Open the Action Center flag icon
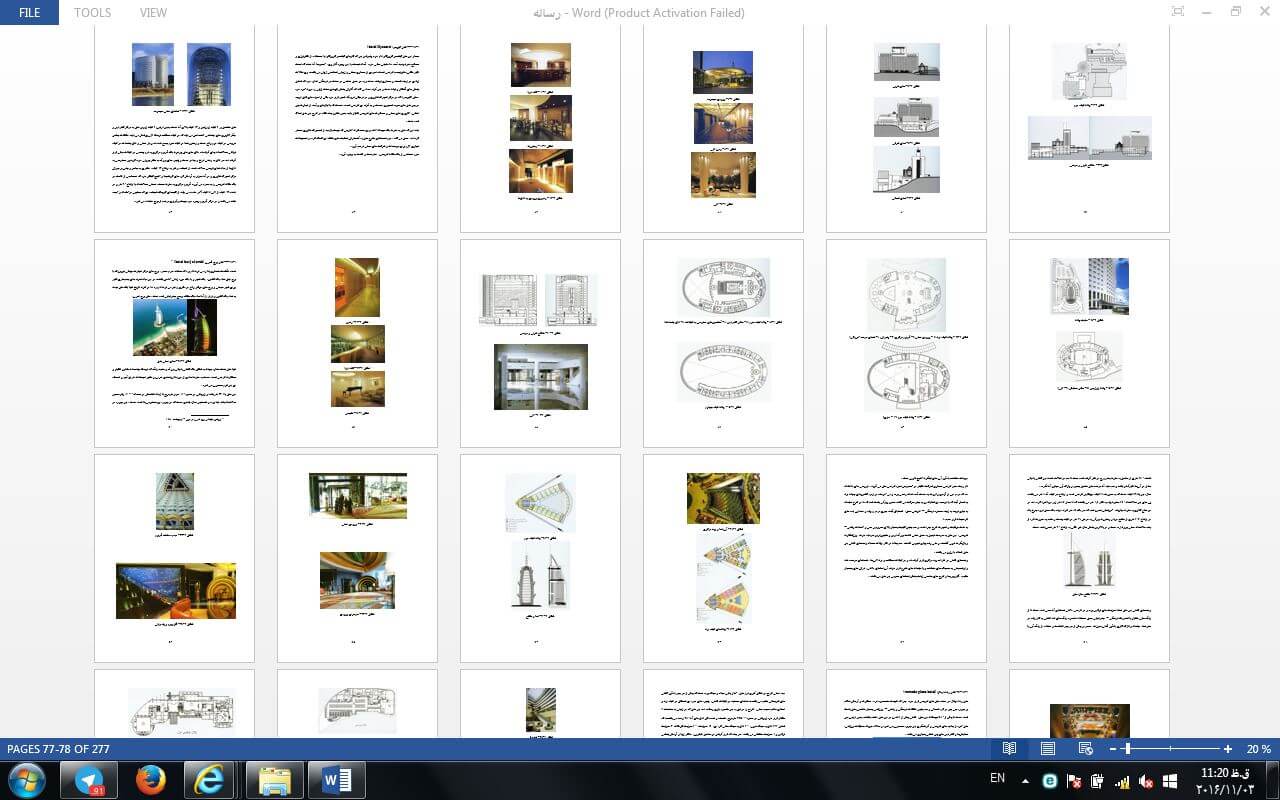This screenshot has width=1280, height=800. coord(1074,781)
